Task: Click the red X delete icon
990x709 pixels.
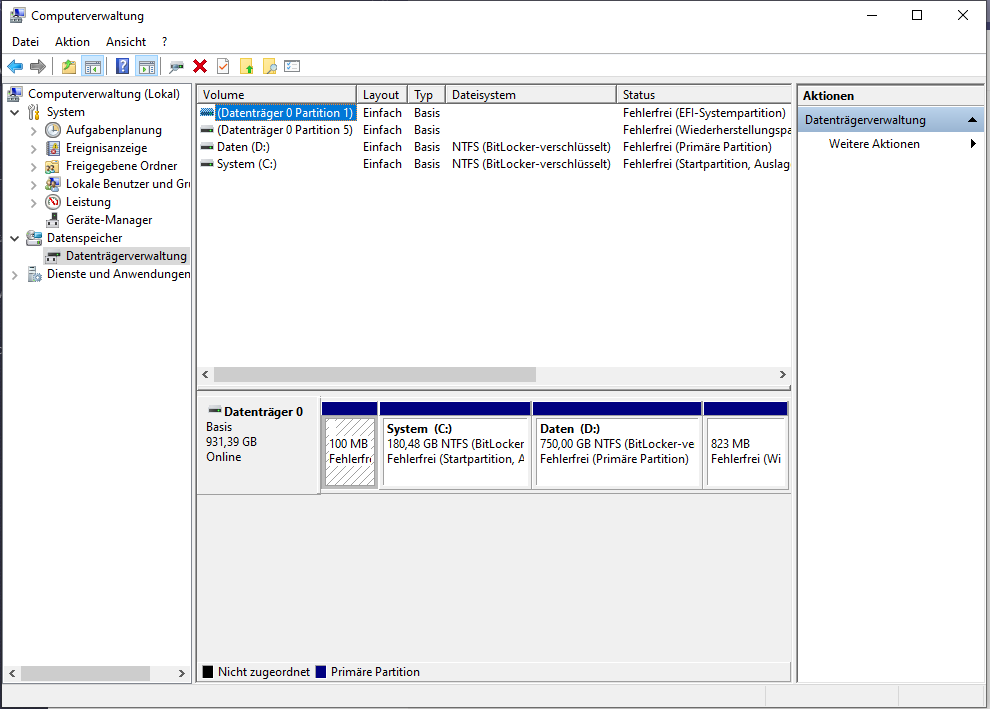Action: (200, 66)
